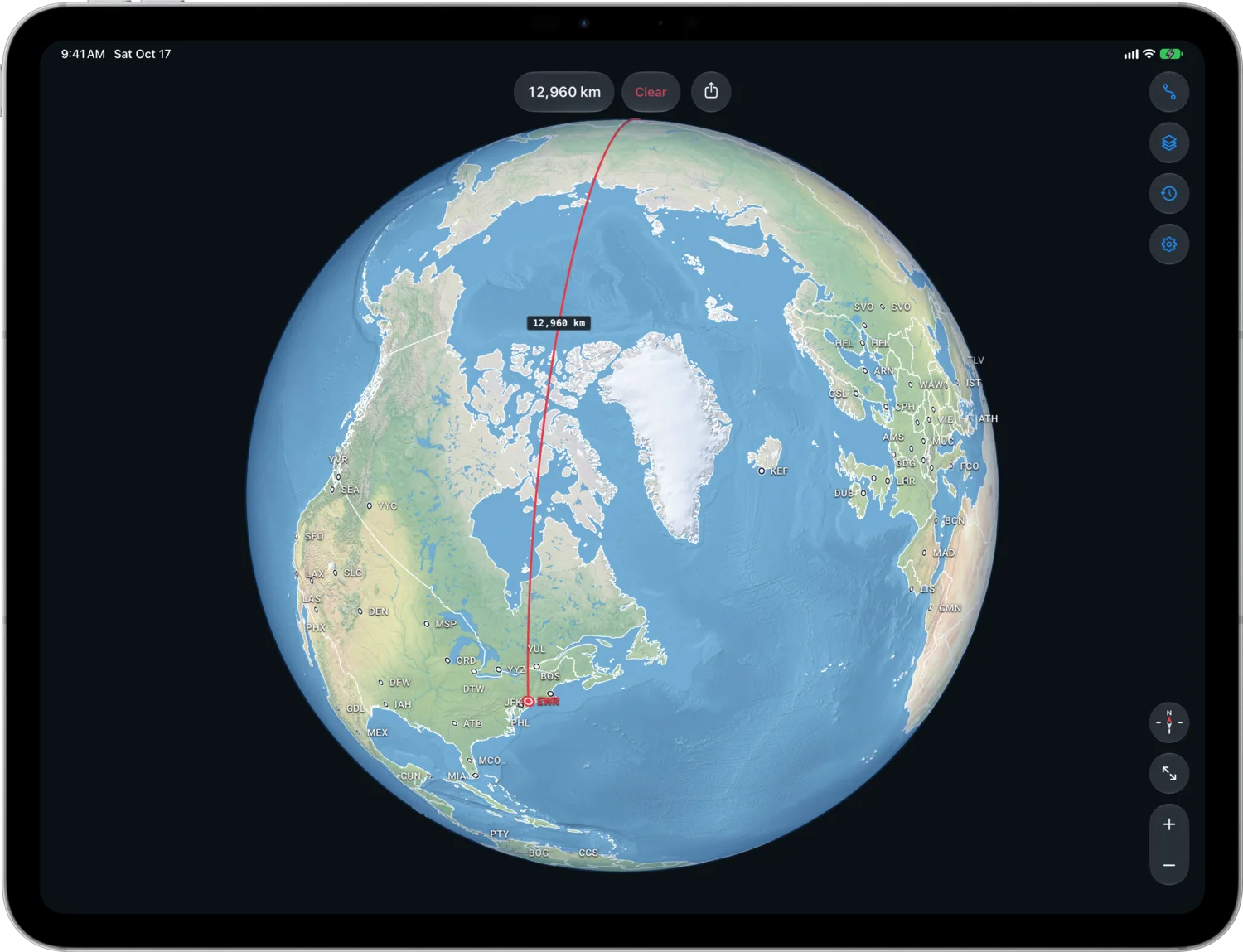Select the IAH airport marker
Viewport: 1243px width, 952px height.
click(x=385, y=704)
